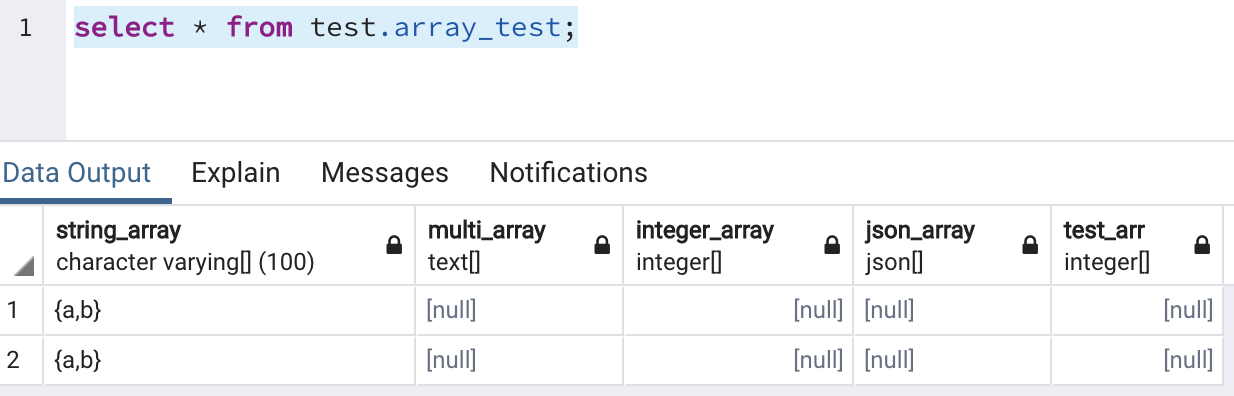Select the multi_array column header
This screenshot has height=396, width=1234.
[520, 245]
